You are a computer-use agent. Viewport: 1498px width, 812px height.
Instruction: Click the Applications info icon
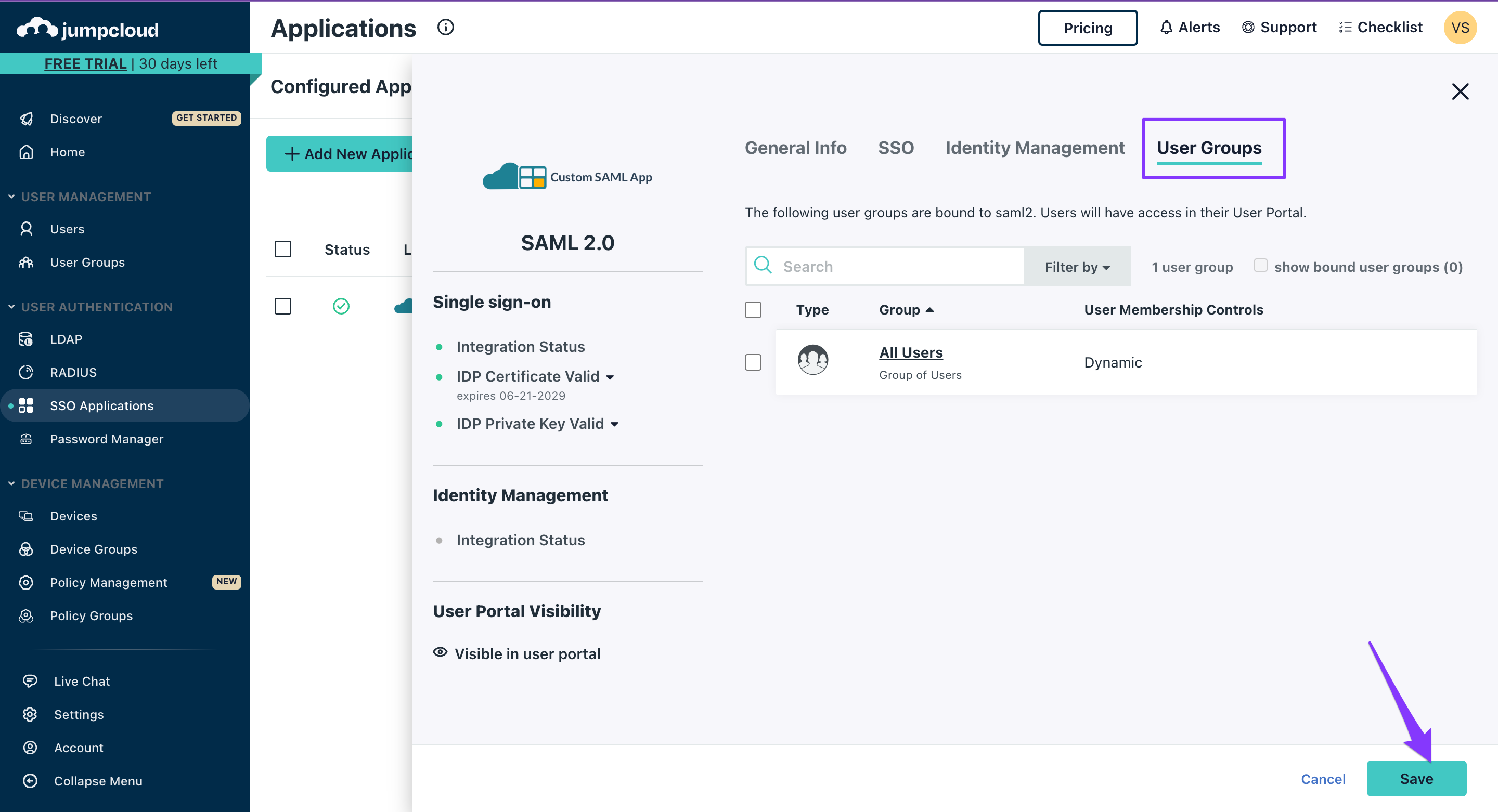click(x=445, y=28)
